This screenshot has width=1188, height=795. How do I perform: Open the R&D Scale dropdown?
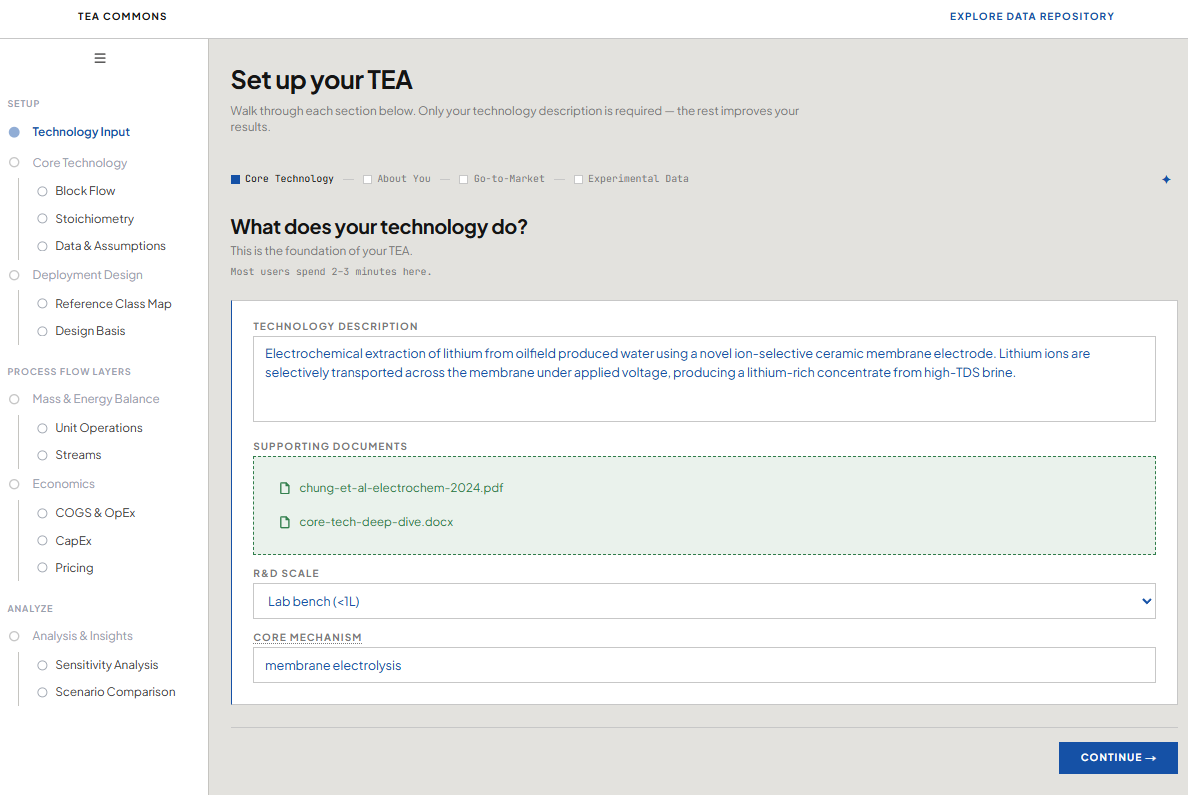coord(704,601)
